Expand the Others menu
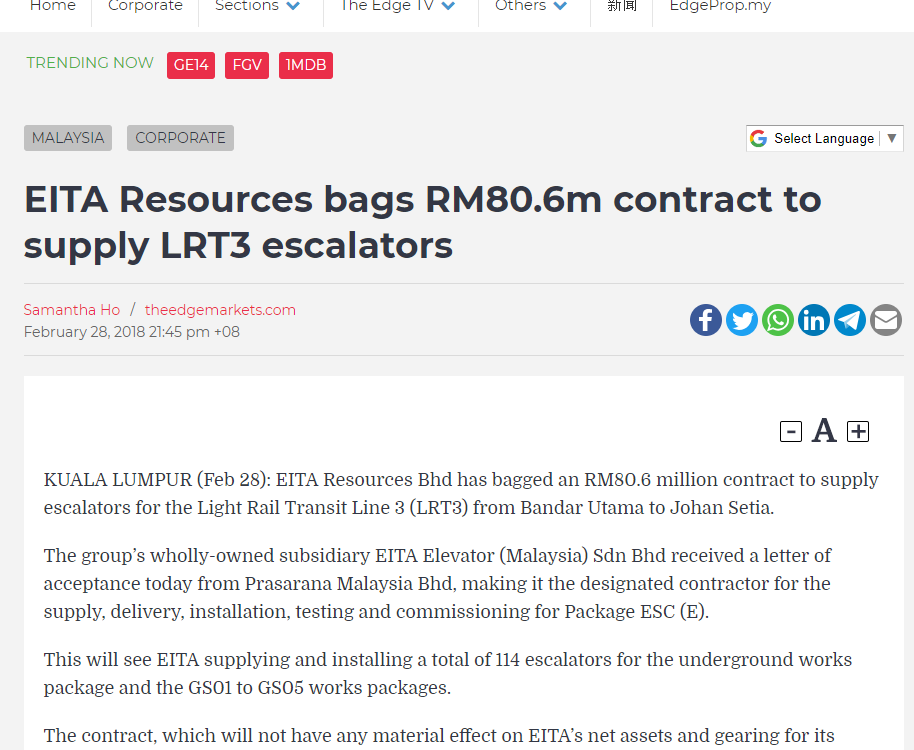Screen dimensions: 914x750 531,6
